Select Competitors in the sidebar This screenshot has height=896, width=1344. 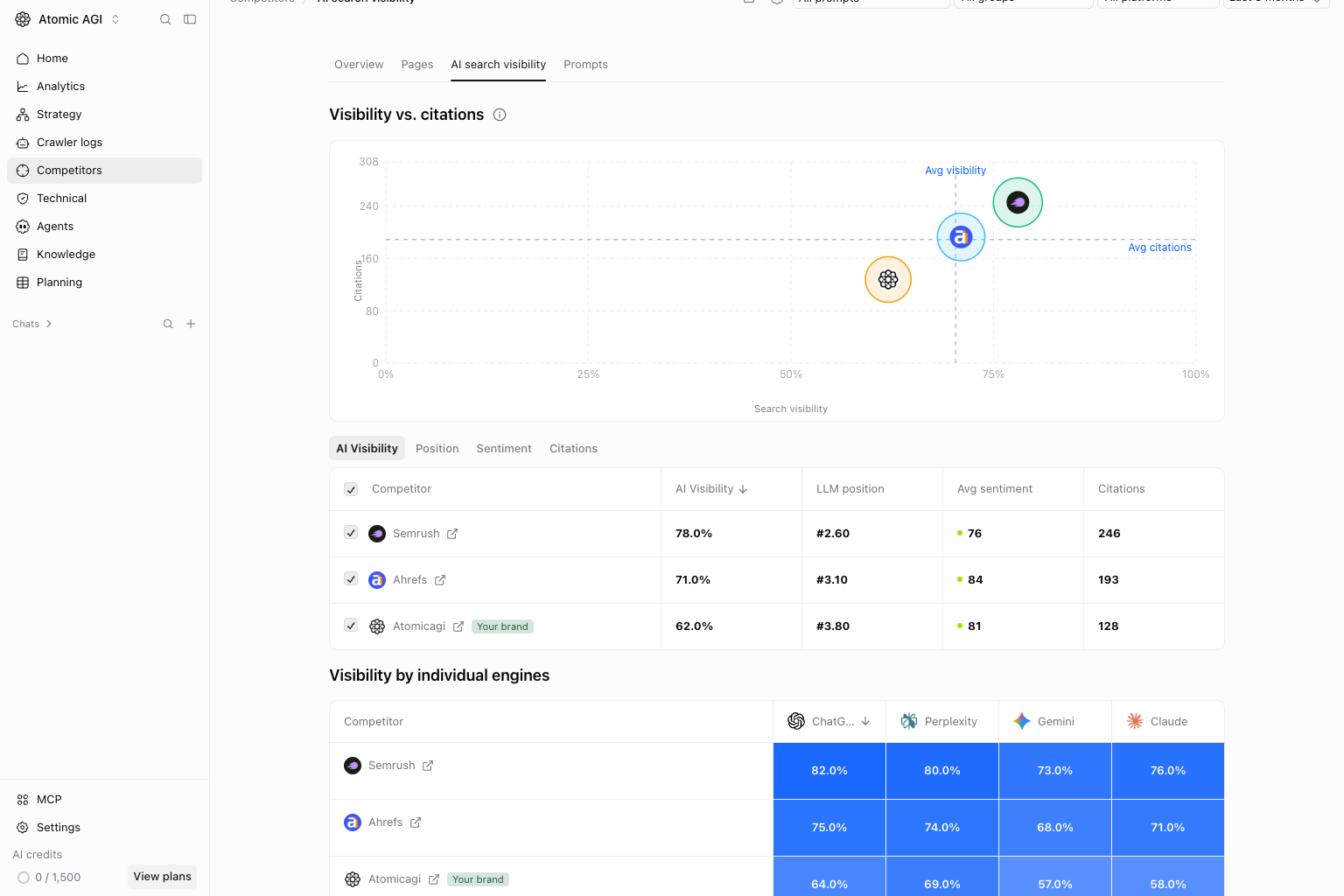(x=104, y=171)
